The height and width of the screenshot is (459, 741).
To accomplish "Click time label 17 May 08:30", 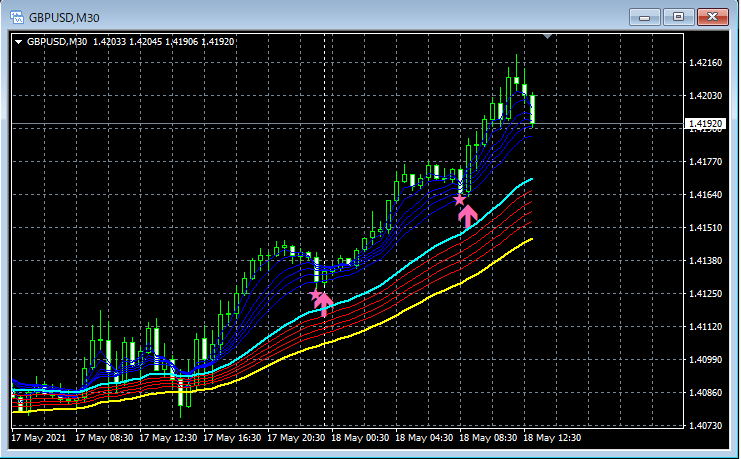I will pyautogui.click(x=104, y=438).
